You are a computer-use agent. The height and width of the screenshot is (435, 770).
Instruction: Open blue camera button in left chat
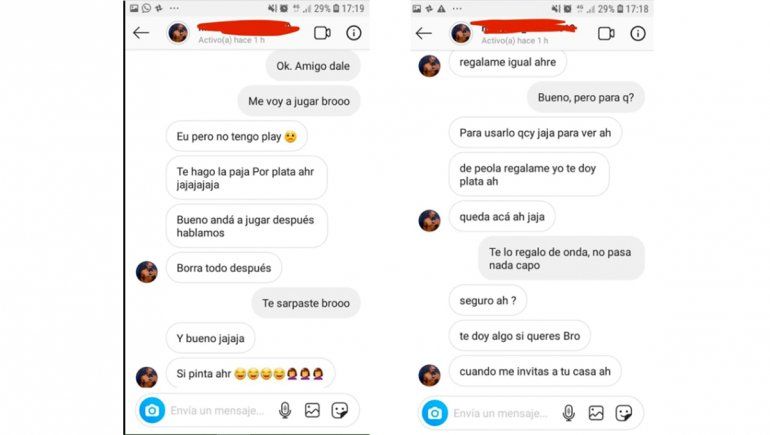[x=152, y=410]
